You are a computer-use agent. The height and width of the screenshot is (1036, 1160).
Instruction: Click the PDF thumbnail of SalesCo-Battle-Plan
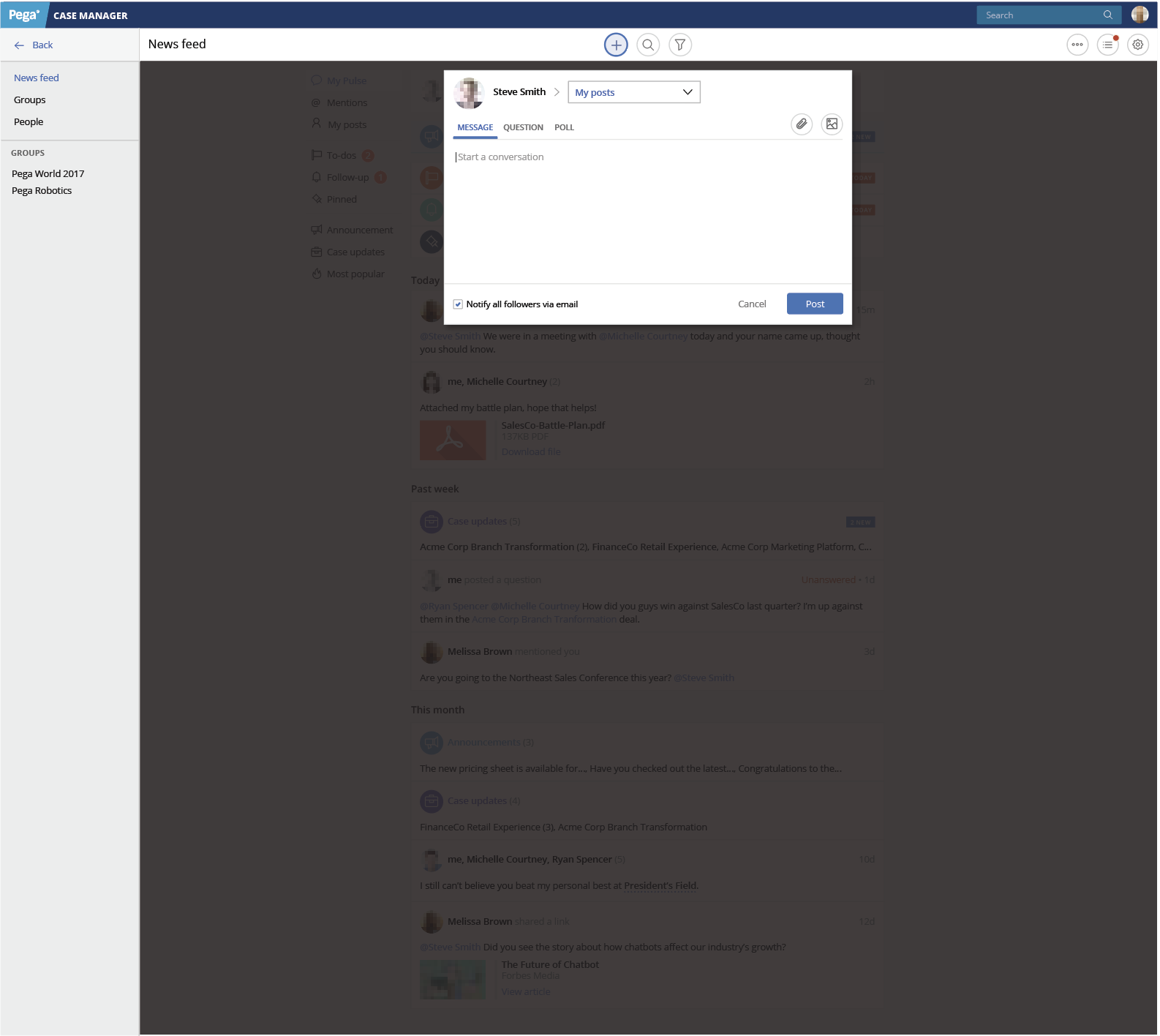coord(453,440)
